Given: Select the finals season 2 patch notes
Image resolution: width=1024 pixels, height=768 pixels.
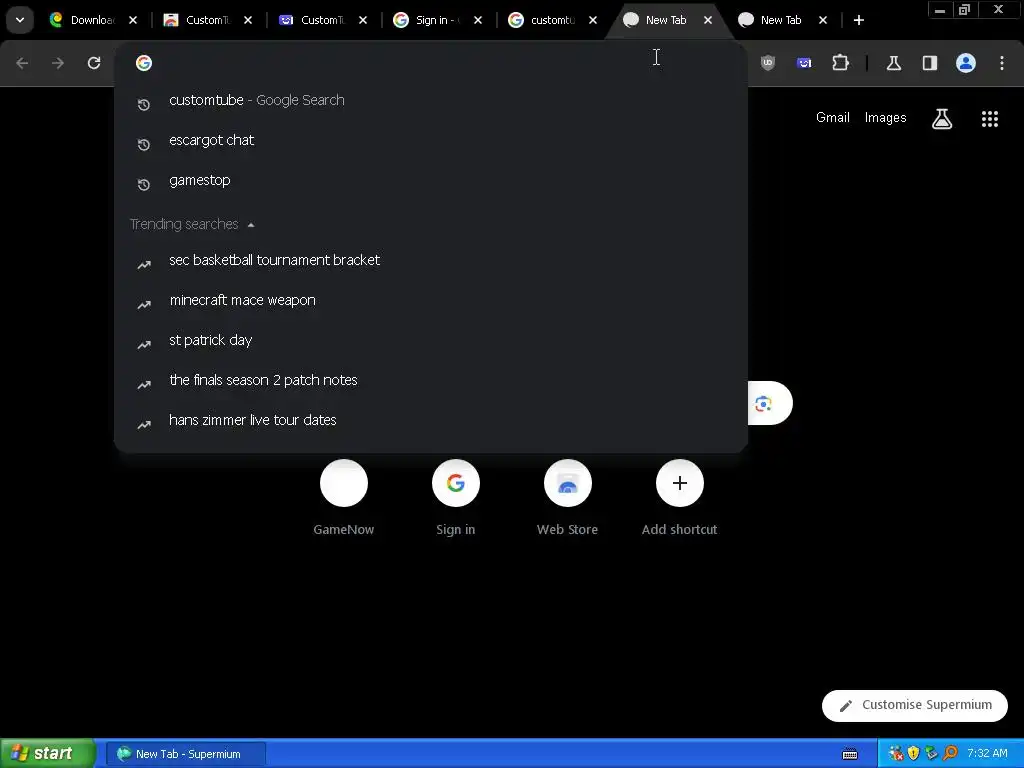Looking at the screenshot, I should click(431, 380).
